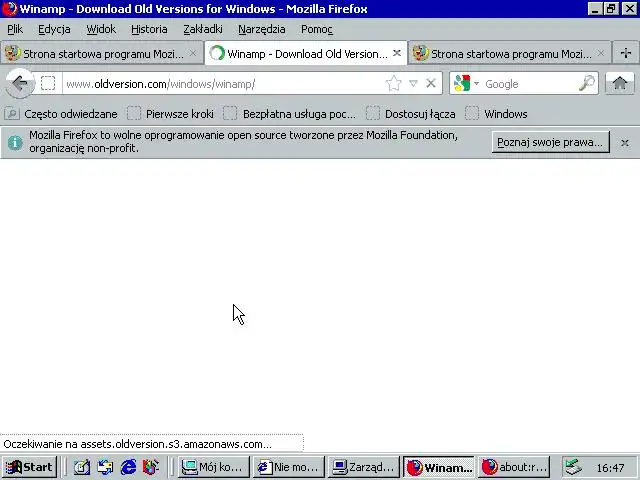Open the Windows Start menu
The image size is (640, 480).
[x=29, y=467]
